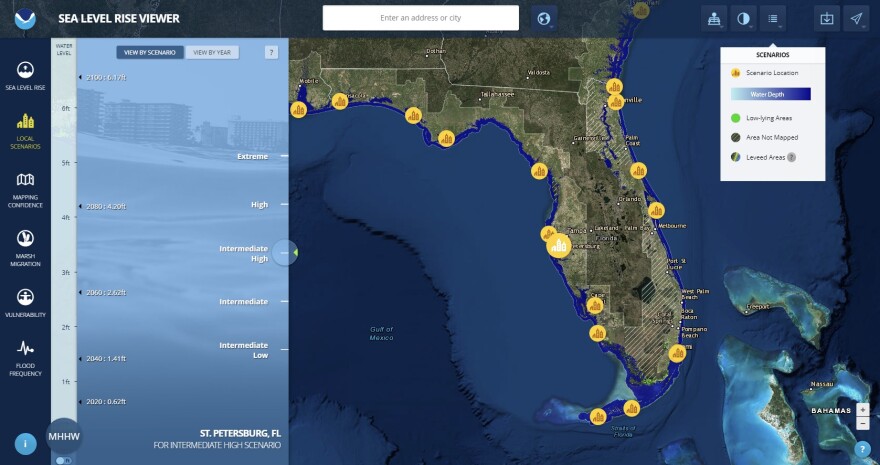Click the Leveed Areas help question mark
The image size is (880, 465).
click(791, 157)
